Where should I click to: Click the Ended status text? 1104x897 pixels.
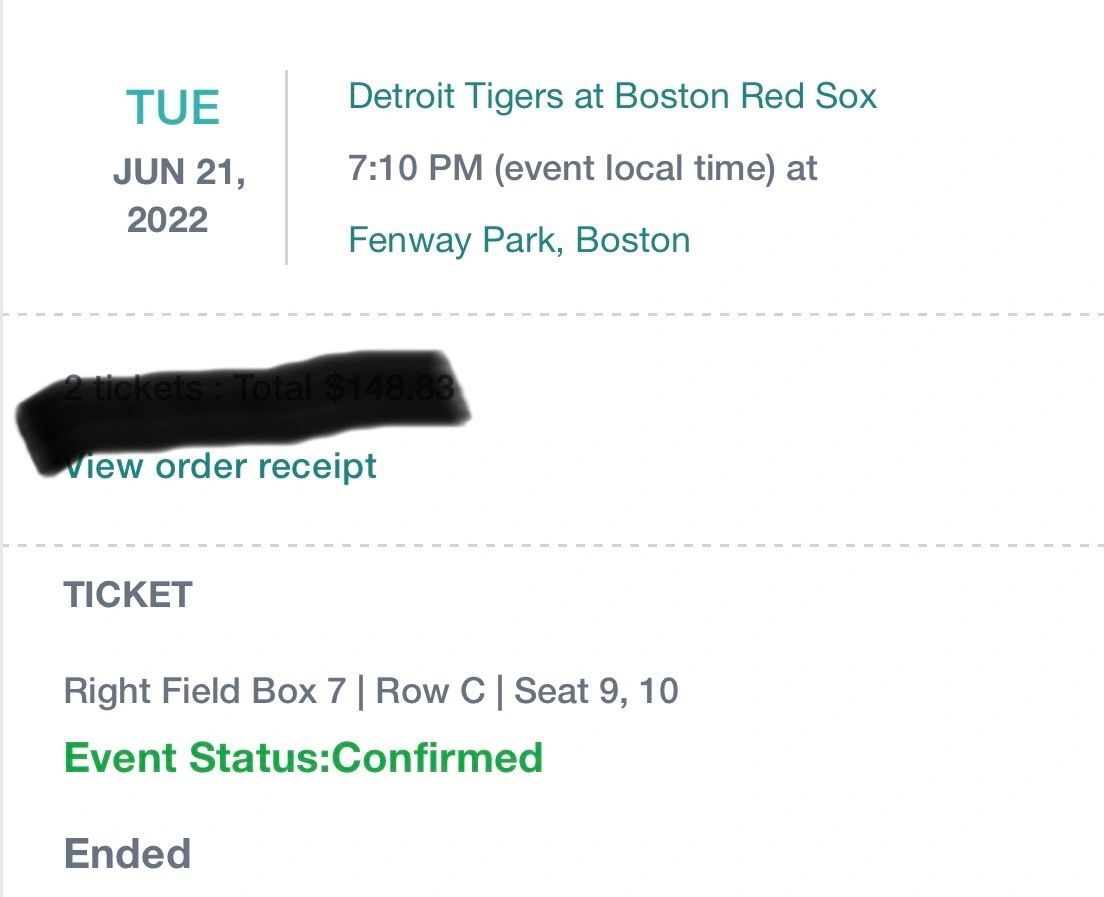click(127, 854)
